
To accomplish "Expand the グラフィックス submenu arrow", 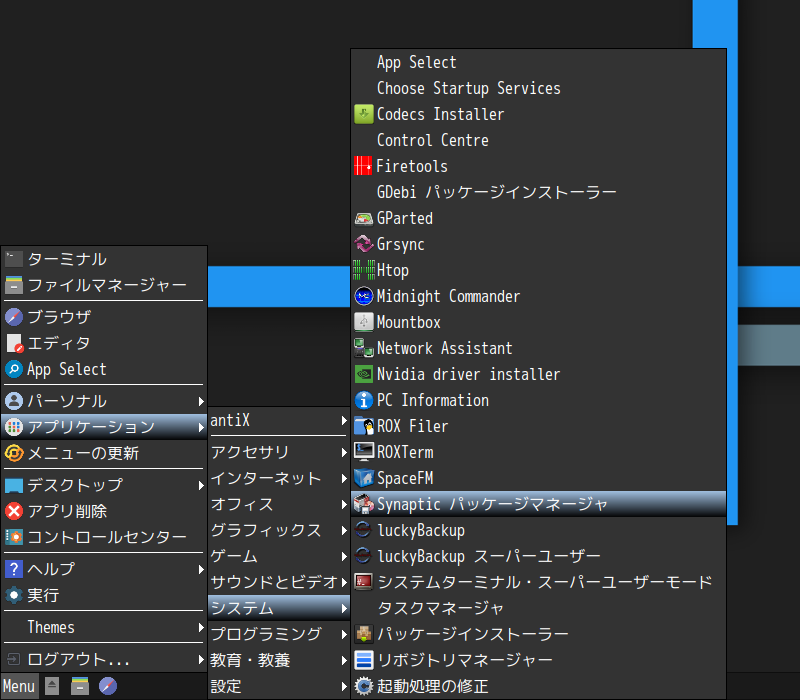I will point(344,531).
